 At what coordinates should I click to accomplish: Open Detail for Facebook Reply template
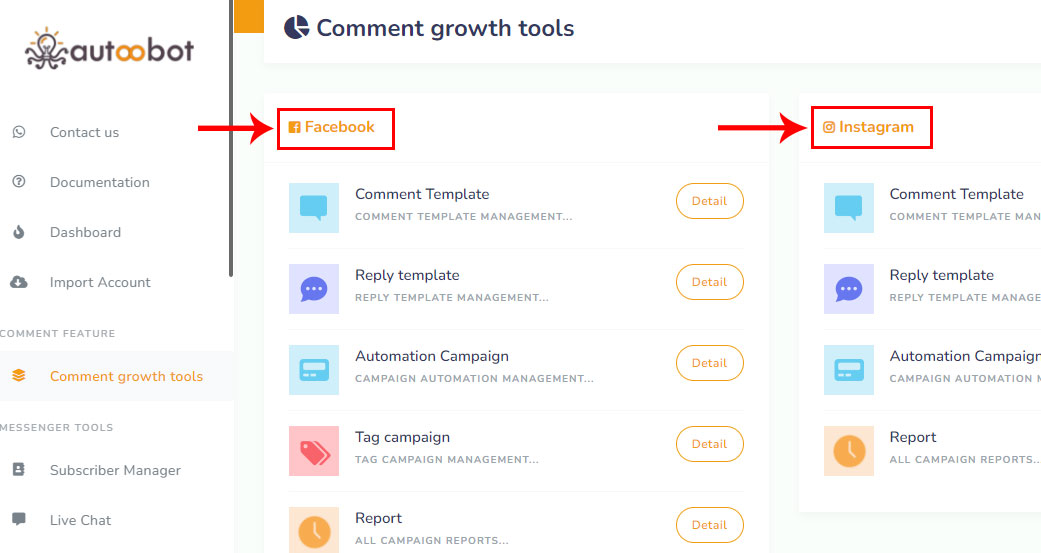click(709, 282)
